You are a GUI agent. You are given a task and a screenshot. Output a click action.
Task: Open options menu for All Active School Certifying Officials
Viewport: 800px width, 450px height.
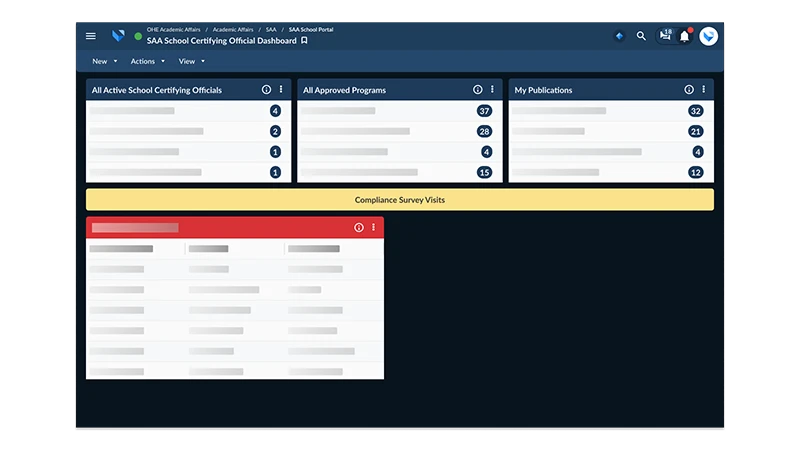click(281, 89)
